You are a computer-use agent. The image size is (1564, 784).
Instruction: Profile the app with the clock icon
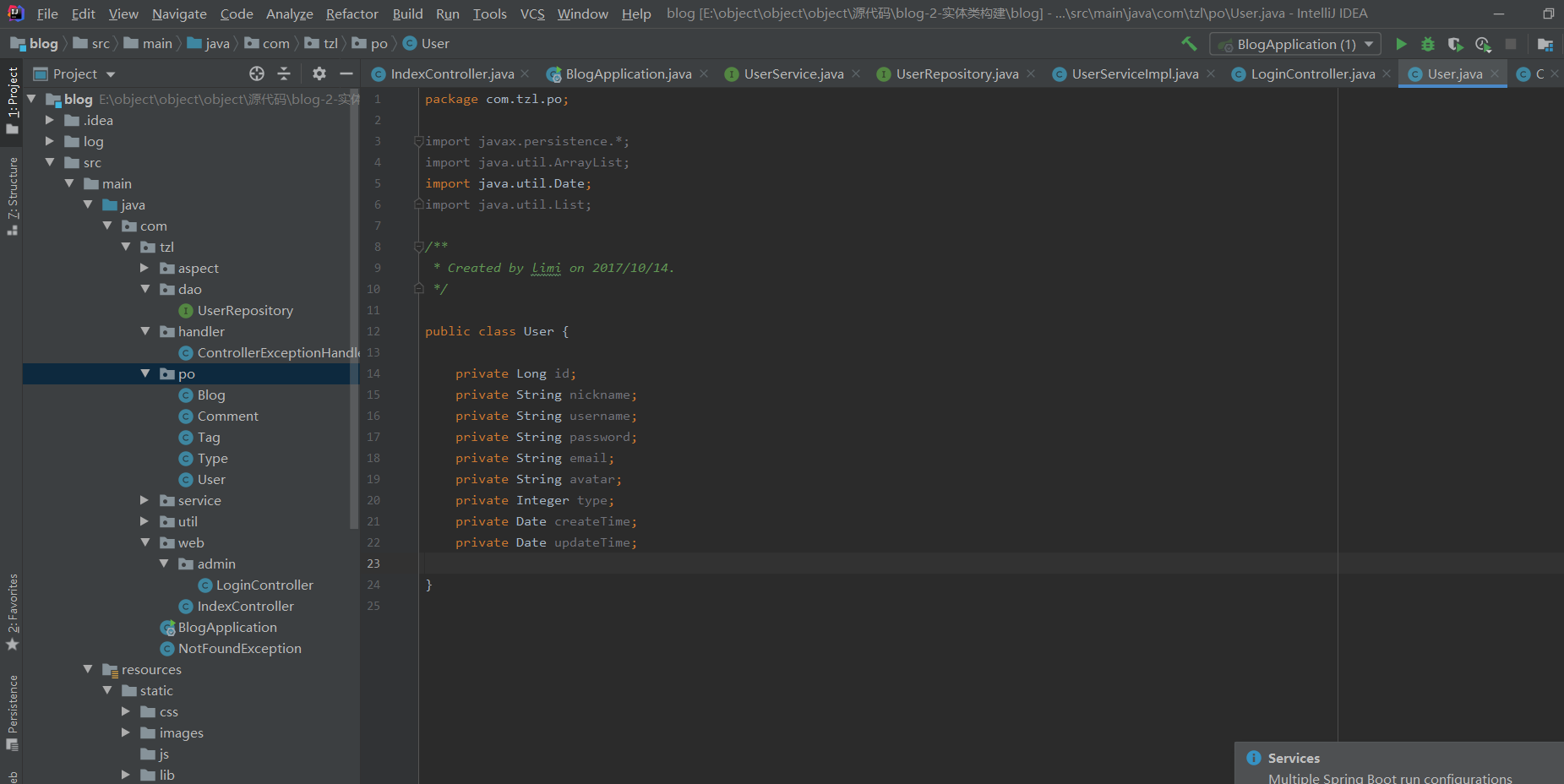[1485, 44]
